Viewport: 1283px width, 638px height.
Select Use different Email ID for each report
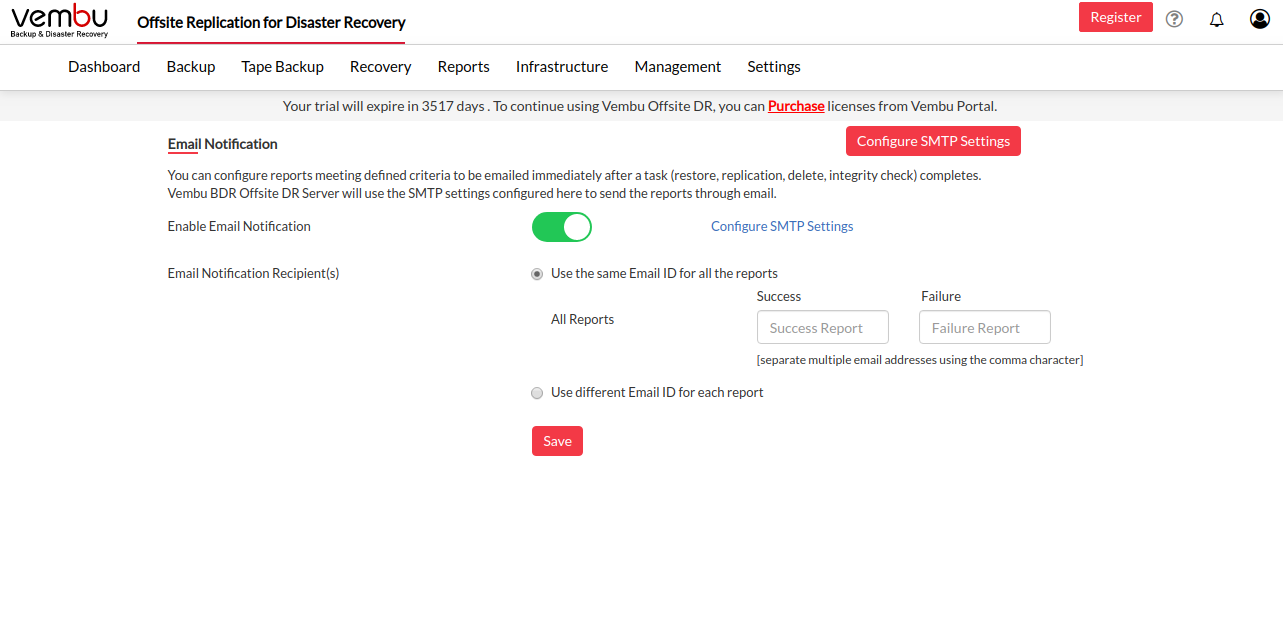(x=537, y=393)
